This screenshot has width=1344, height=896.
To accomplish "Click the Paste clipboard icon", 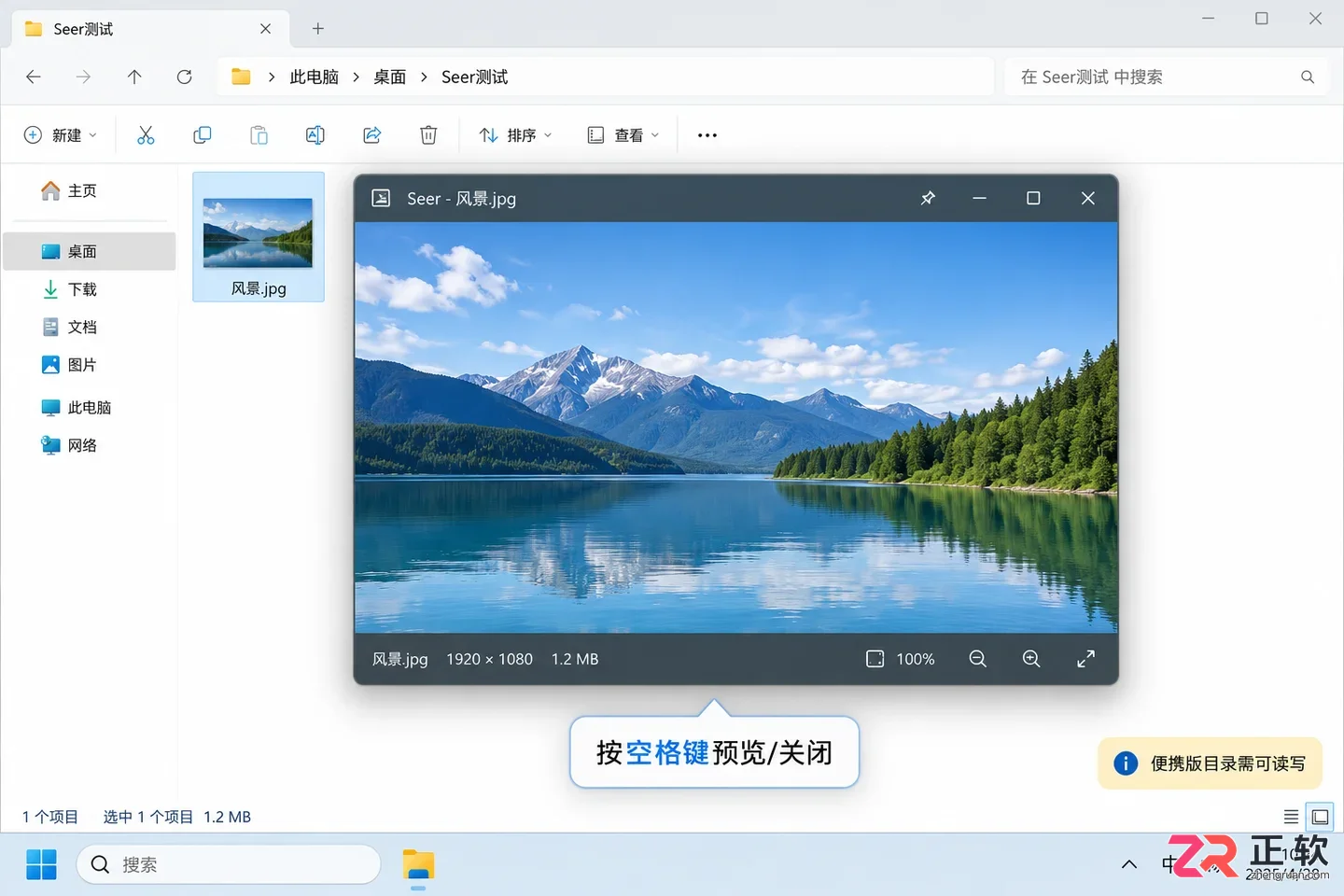I will tap(259, 135).
